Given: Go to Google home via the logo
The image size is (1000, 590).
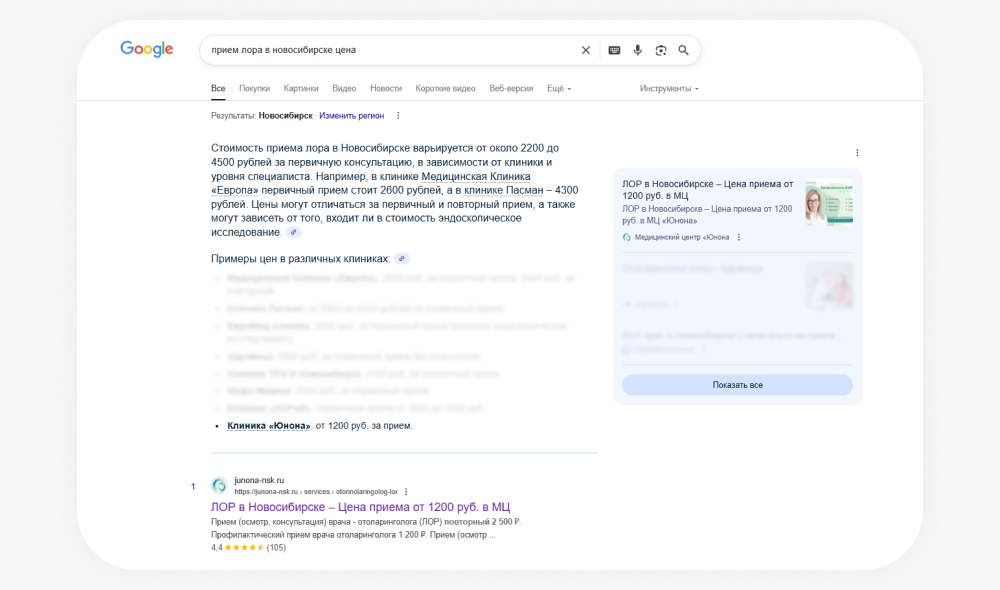Looking at the screenshot, I should (x=147, y=49).
